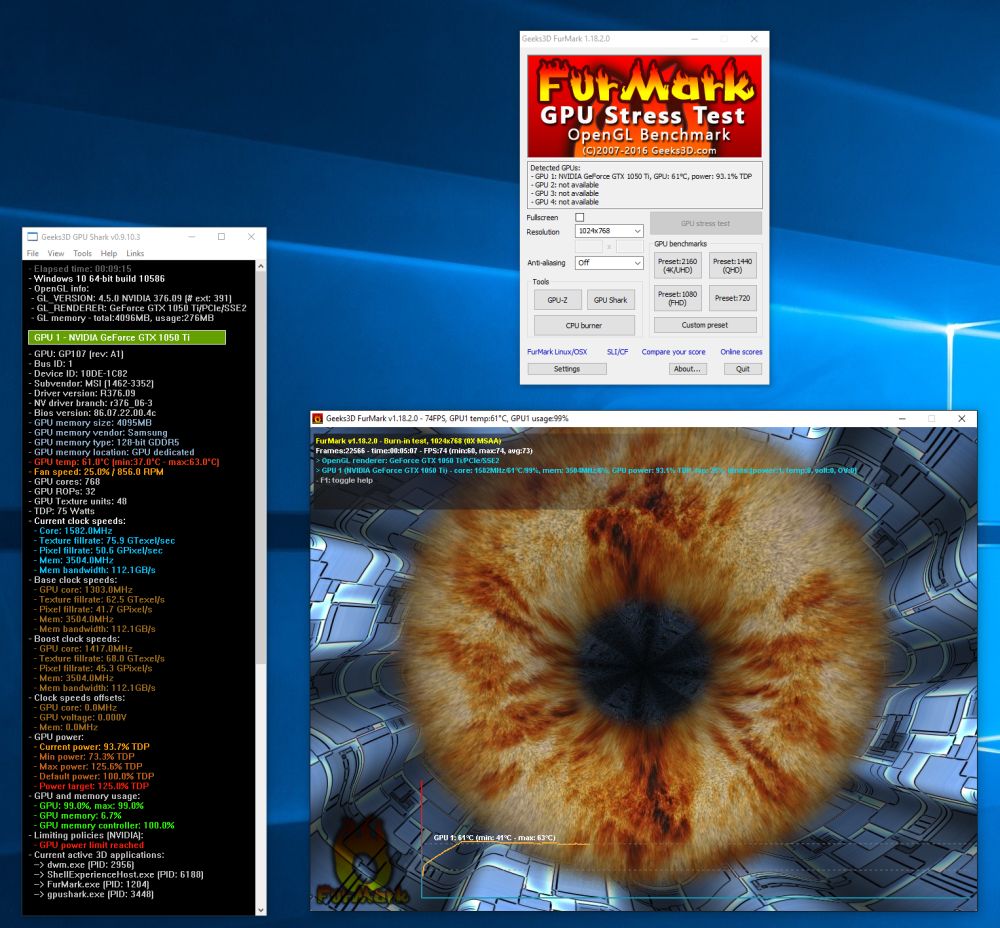Click the 'Power target: 125.0% TDP' line
The height and width of the screenshot is (928, 1000).
(x=93, y=786)
